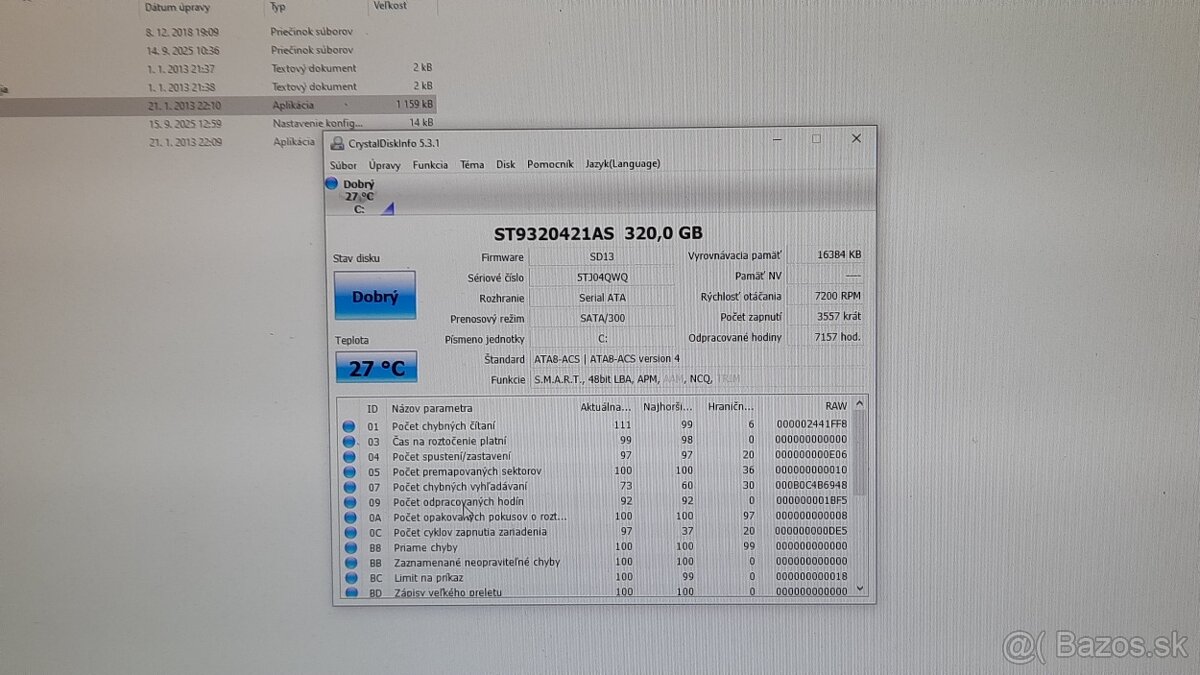Click the status icon beside "Počet odpracovaných hodín"
Screen dimensions: 1200x675
350,501
